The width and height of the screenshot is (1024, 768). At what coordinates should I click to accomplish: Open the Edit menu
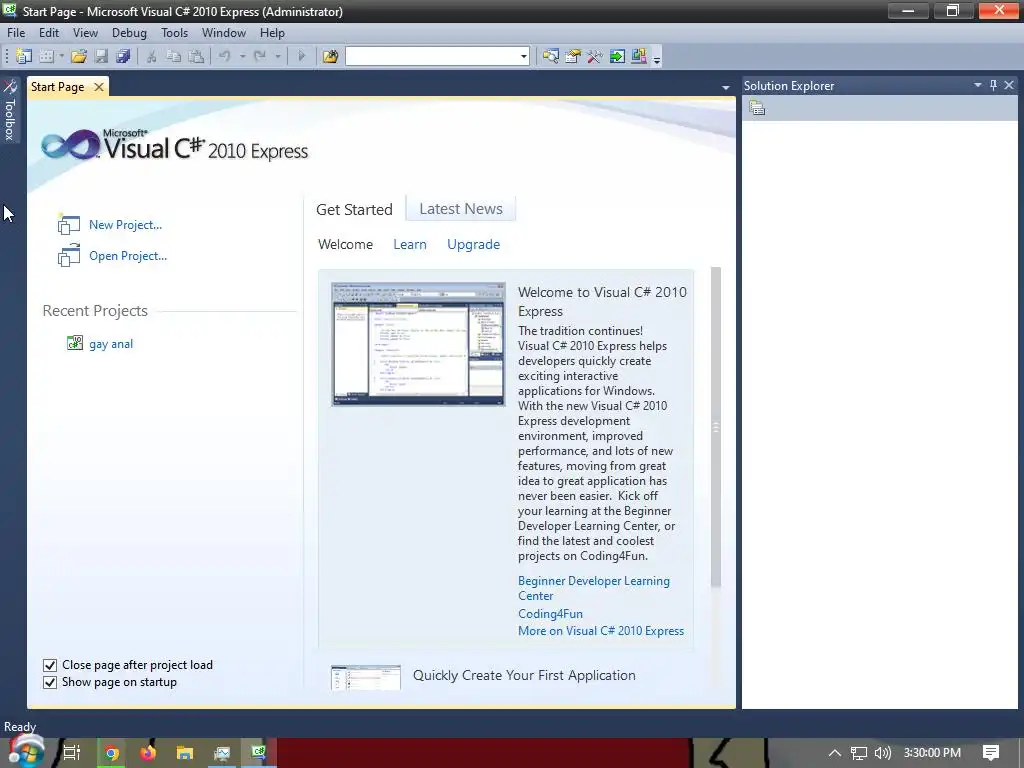pos(49,33)
